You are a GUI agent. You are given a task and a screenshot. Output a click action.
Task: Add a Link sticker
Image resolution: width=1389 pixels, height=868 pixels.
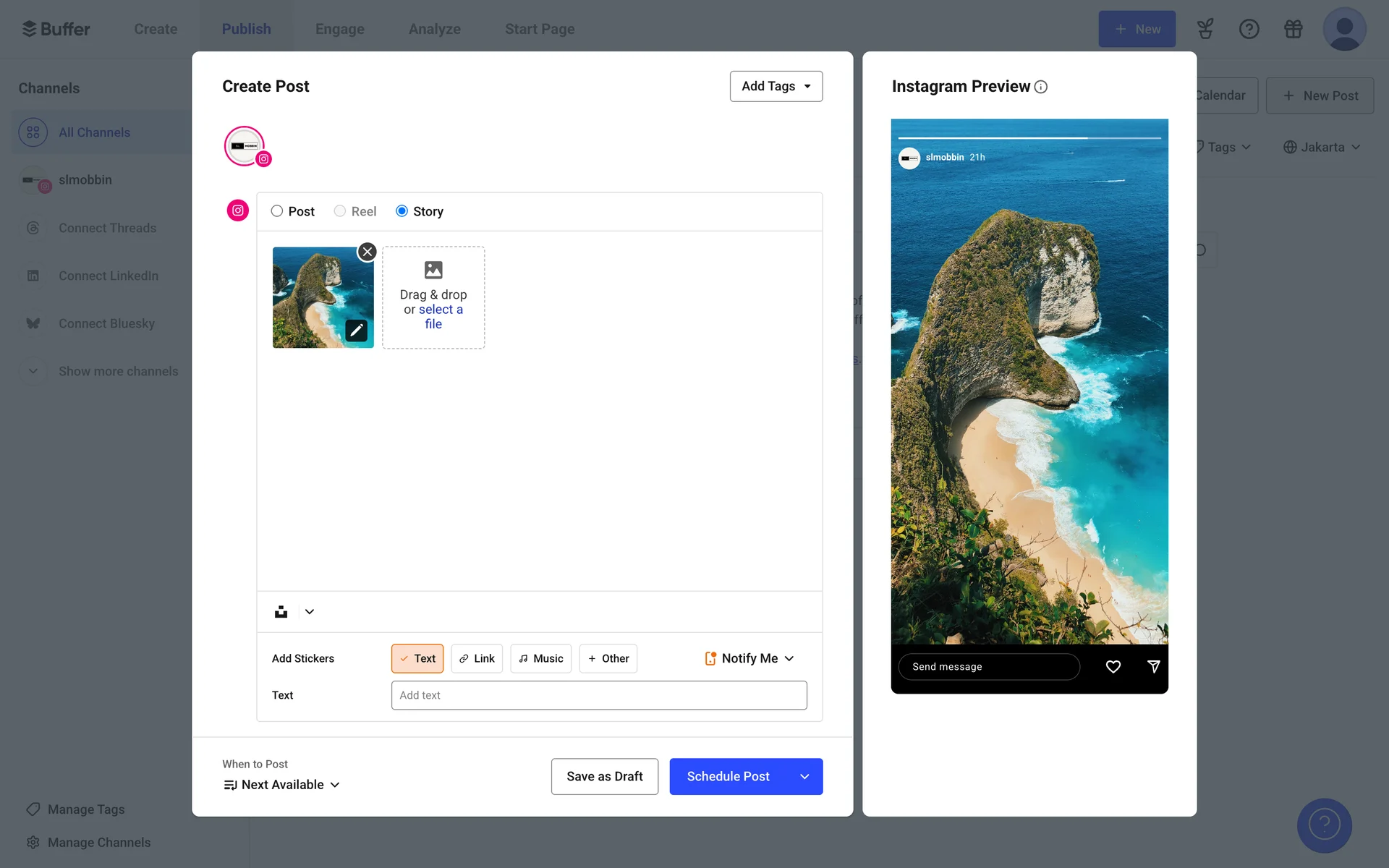pos(477,658)
